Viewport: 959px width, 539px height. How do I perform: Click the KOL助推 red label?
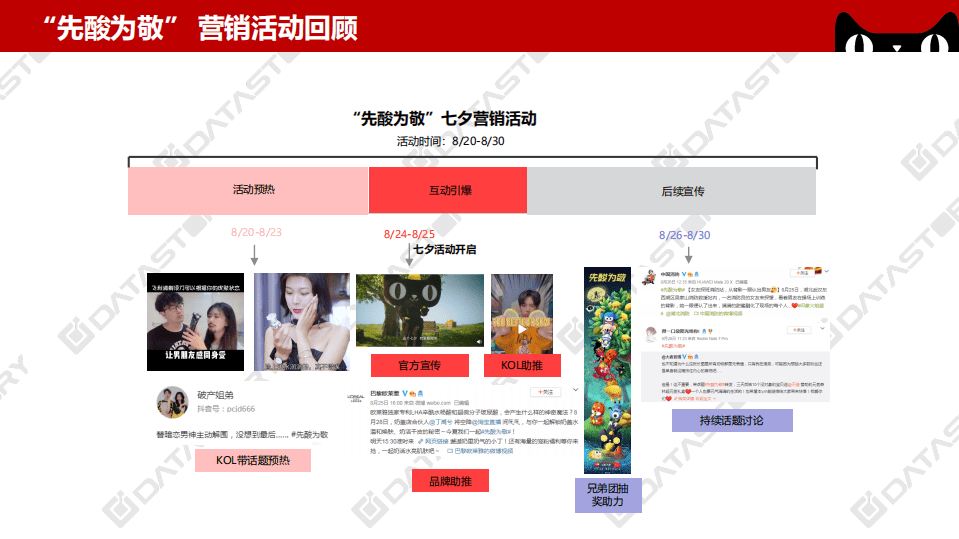point(522,365)
